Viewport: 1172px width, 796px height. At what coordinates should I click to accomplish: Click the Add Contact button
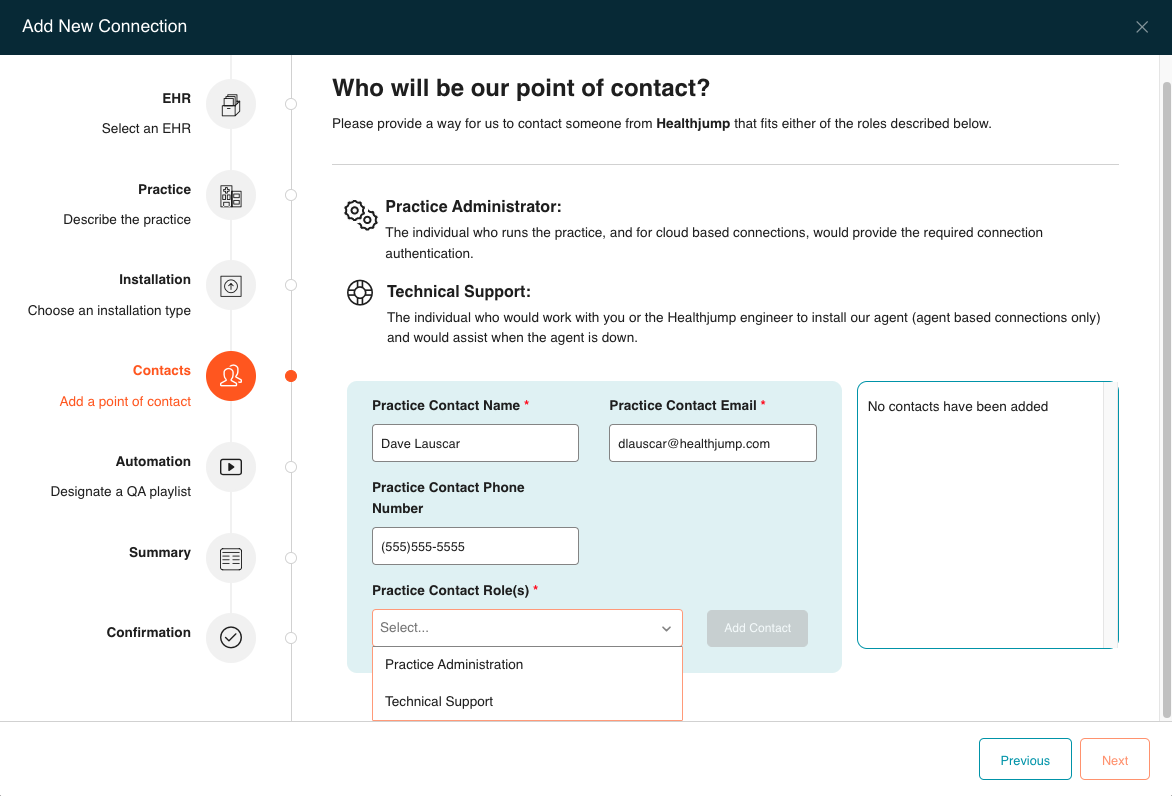point(757,628)
